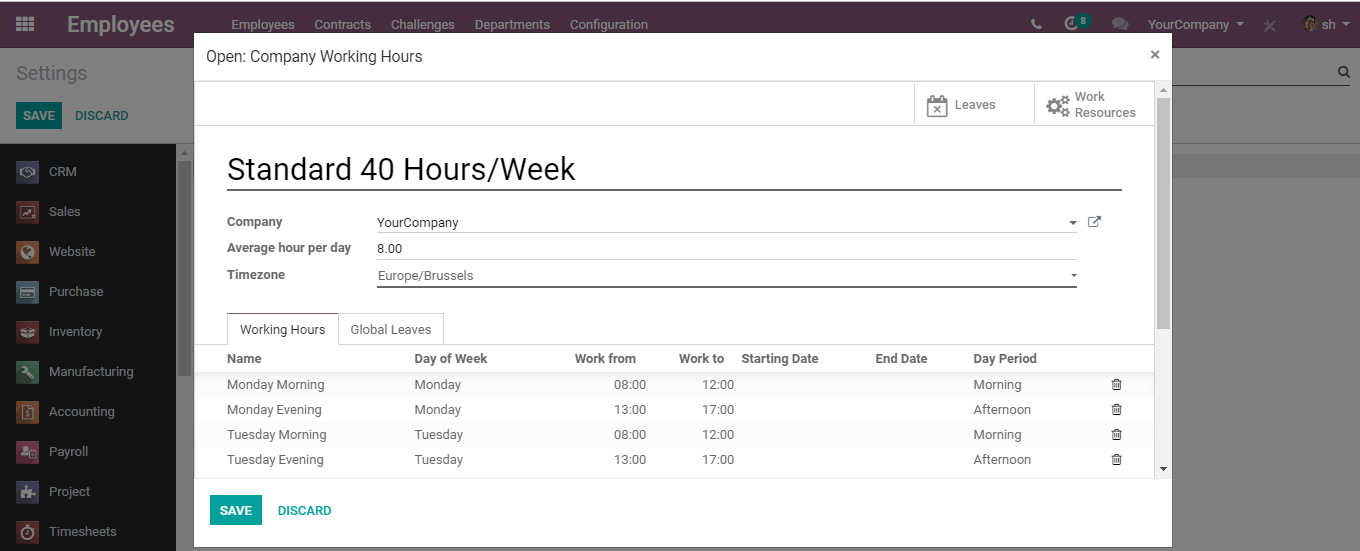Edit the Average hour per day field
Image resolution: width=1360 pixels, height=551 pixels.
(726, 248)
